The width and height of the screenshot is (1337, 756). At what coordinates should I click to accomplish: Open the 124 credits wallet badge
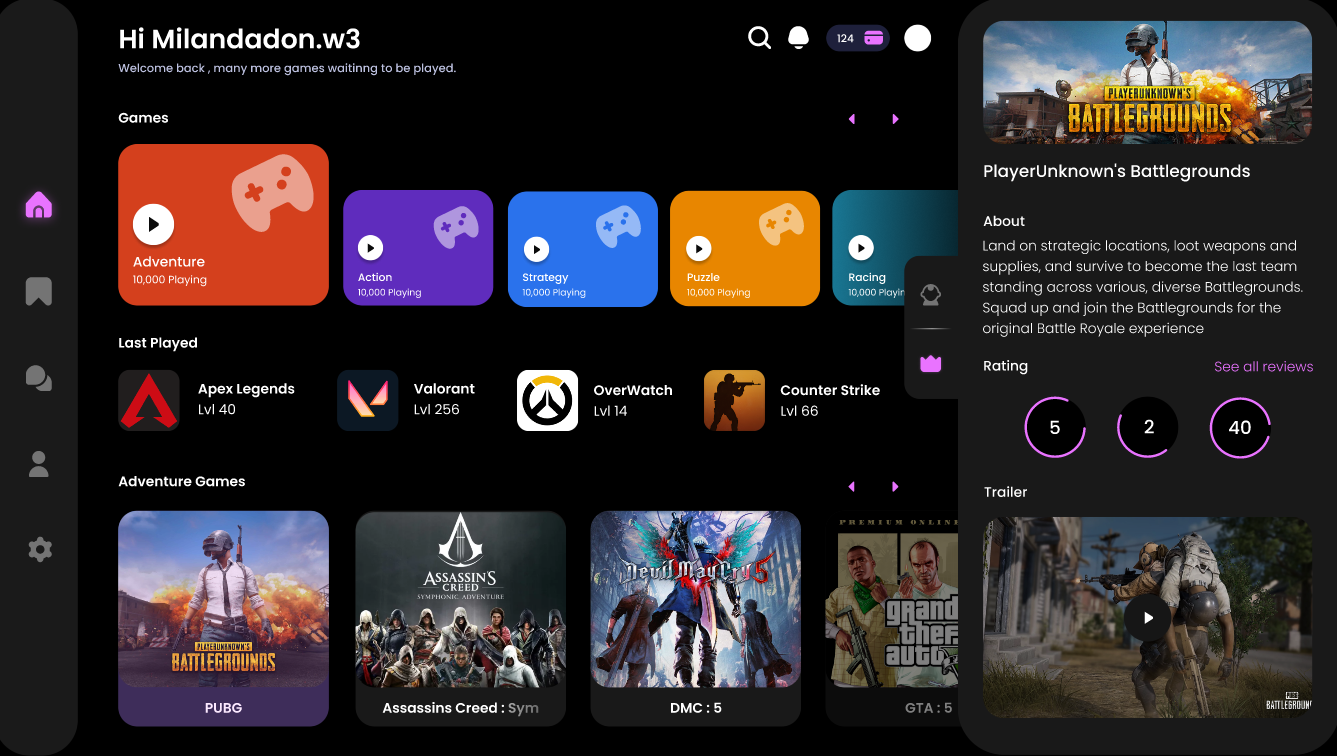pos(858,38)
